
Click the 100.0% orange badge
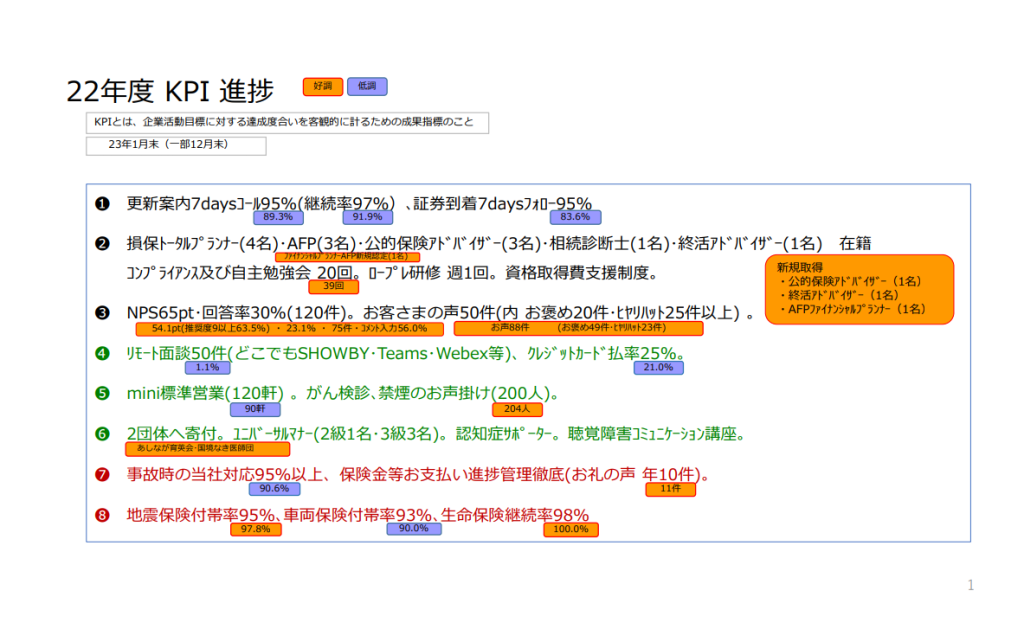pyautogui.click(x=570, y=530)
